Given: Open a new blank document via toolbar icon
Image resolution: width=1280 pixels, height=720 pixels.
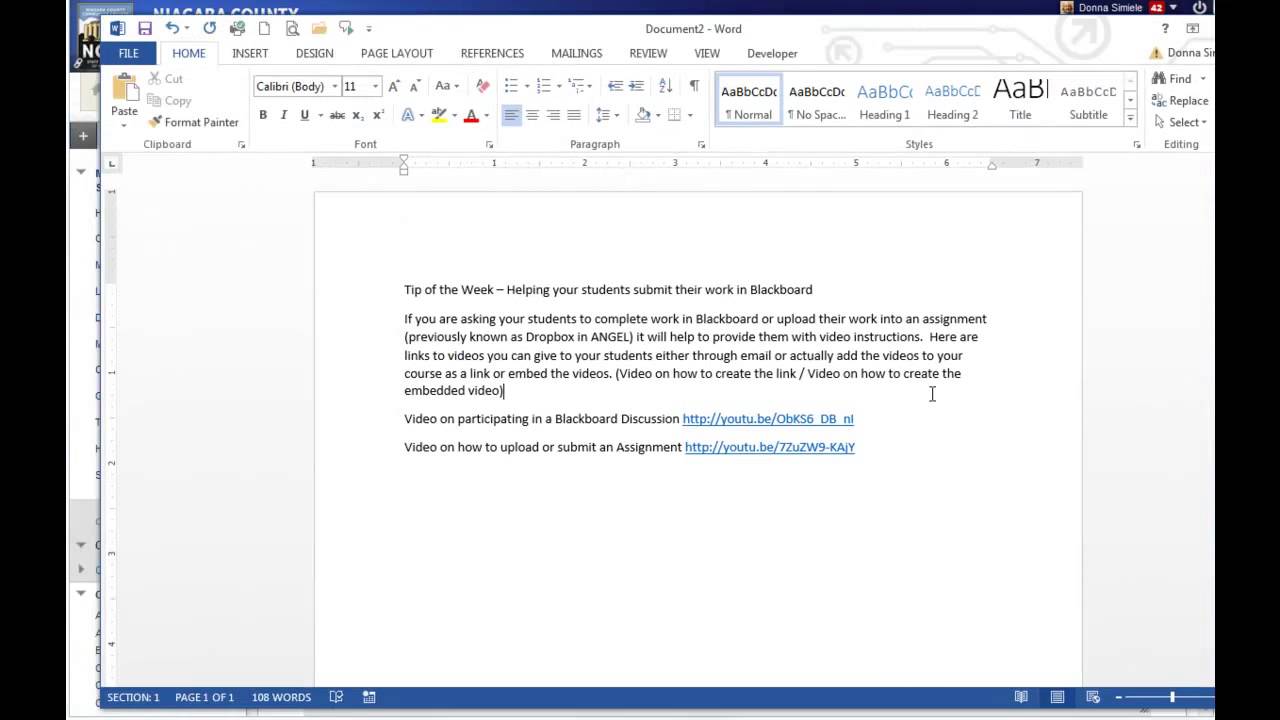Looking at the screenshot, I should click(264, 28).
